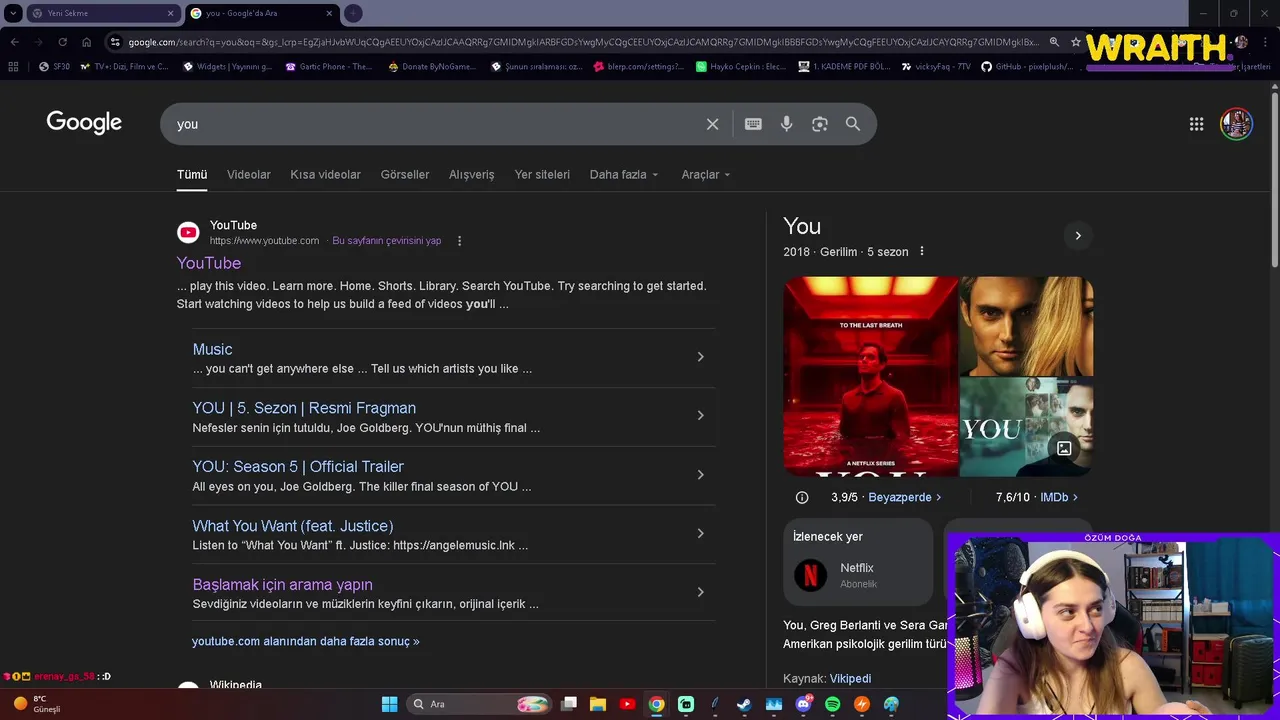Expand the Araçlar dropdown
The image size is (1280, 720).
[x=706, y=174]
